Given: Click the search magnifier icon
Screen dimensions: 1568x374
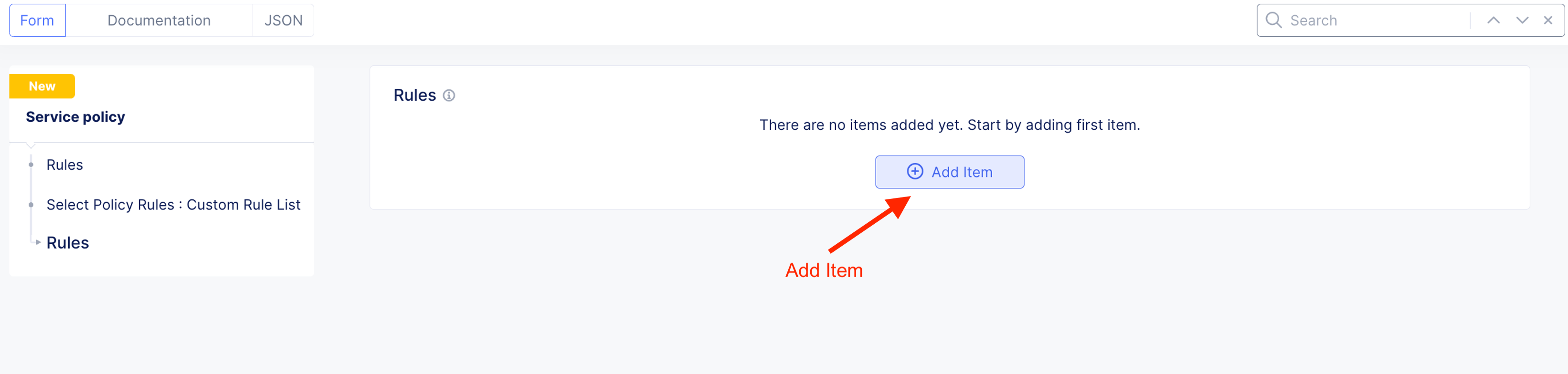Looking at the screenshot, I should pyautogui.click(x=1273, y=20).
